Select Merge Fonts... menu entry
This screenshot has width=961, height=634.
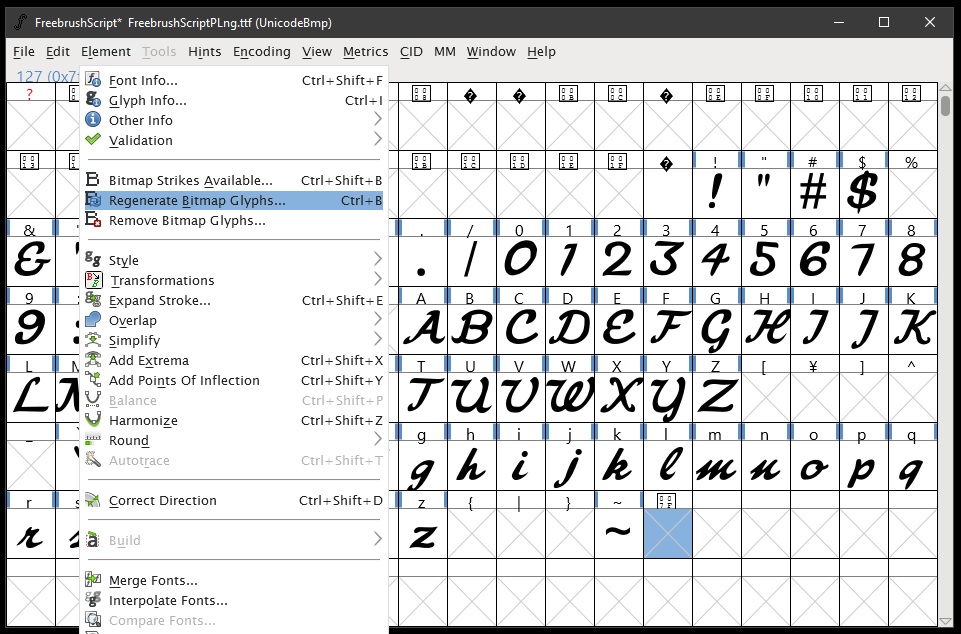(x=234, y=579)
